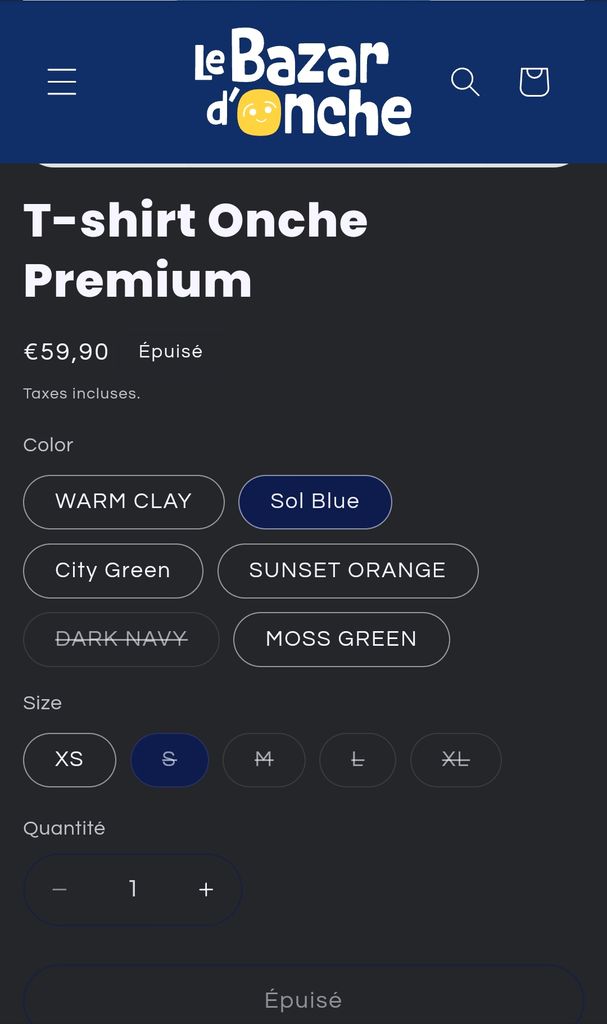Click the quantity number field
607x1024 pixels.
point(133,889)
